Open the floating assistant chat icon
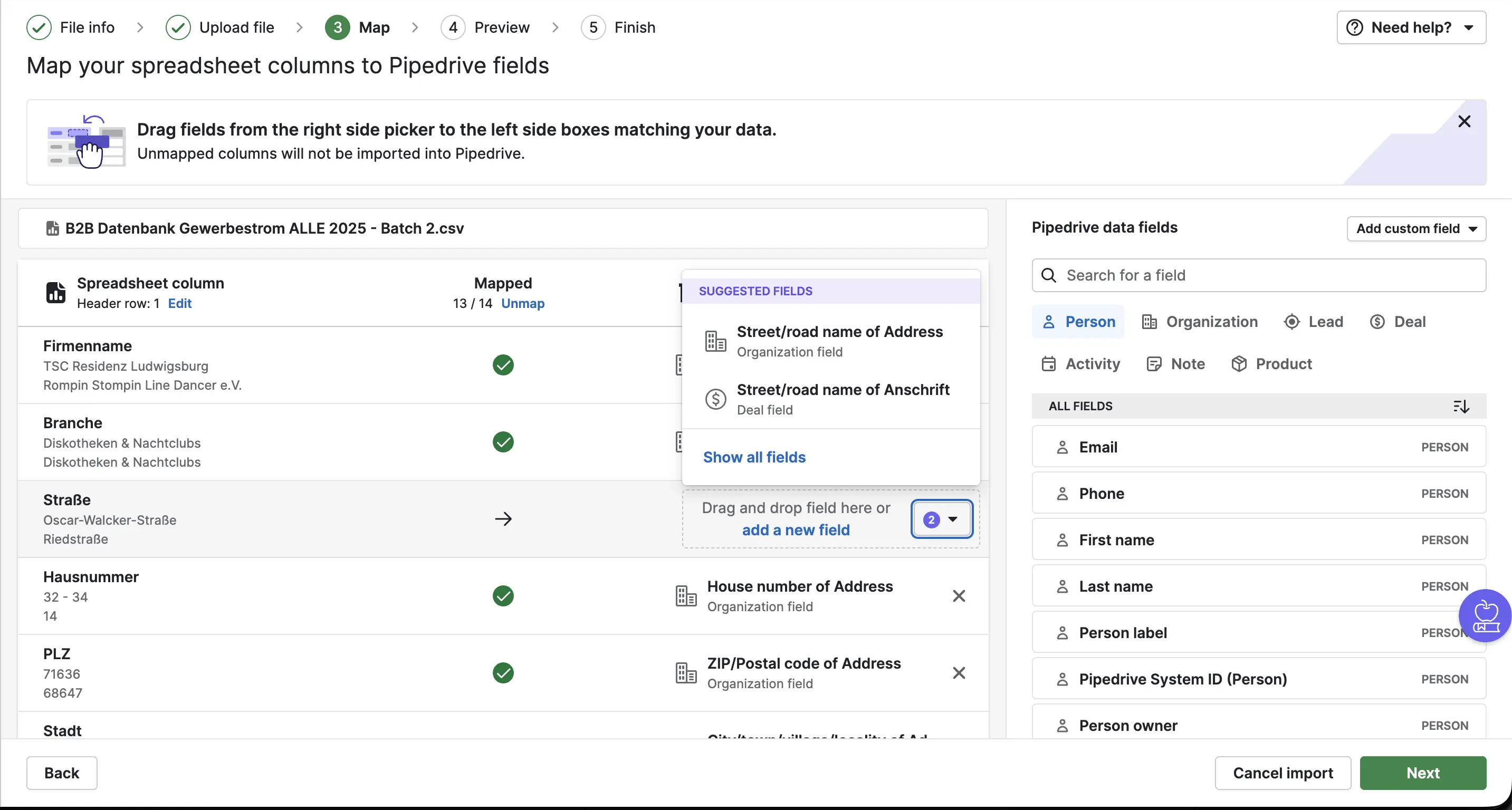 coord(1486,615)
